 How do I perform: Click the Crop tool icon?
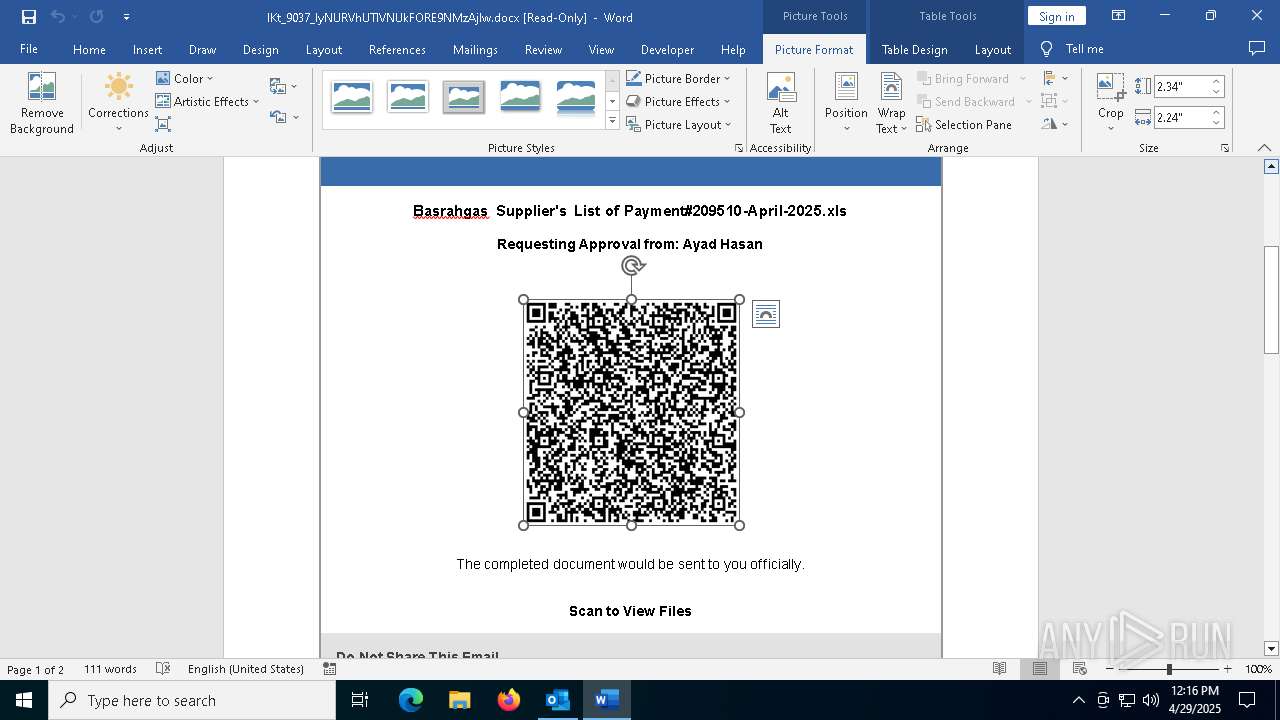point(1110,88)
